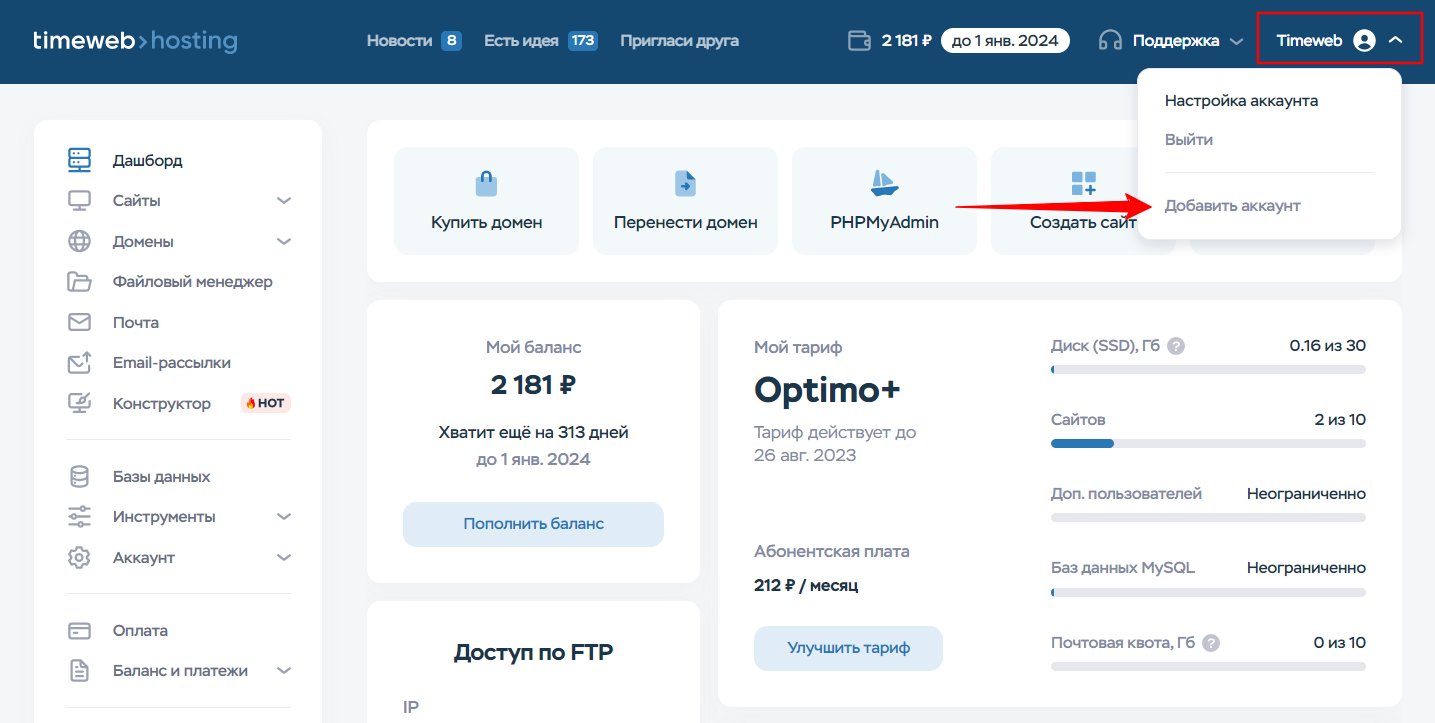The image size is (1435, 723).
Task: Choose Add account in the dropdown menu
Action: tap(1232, 205)
